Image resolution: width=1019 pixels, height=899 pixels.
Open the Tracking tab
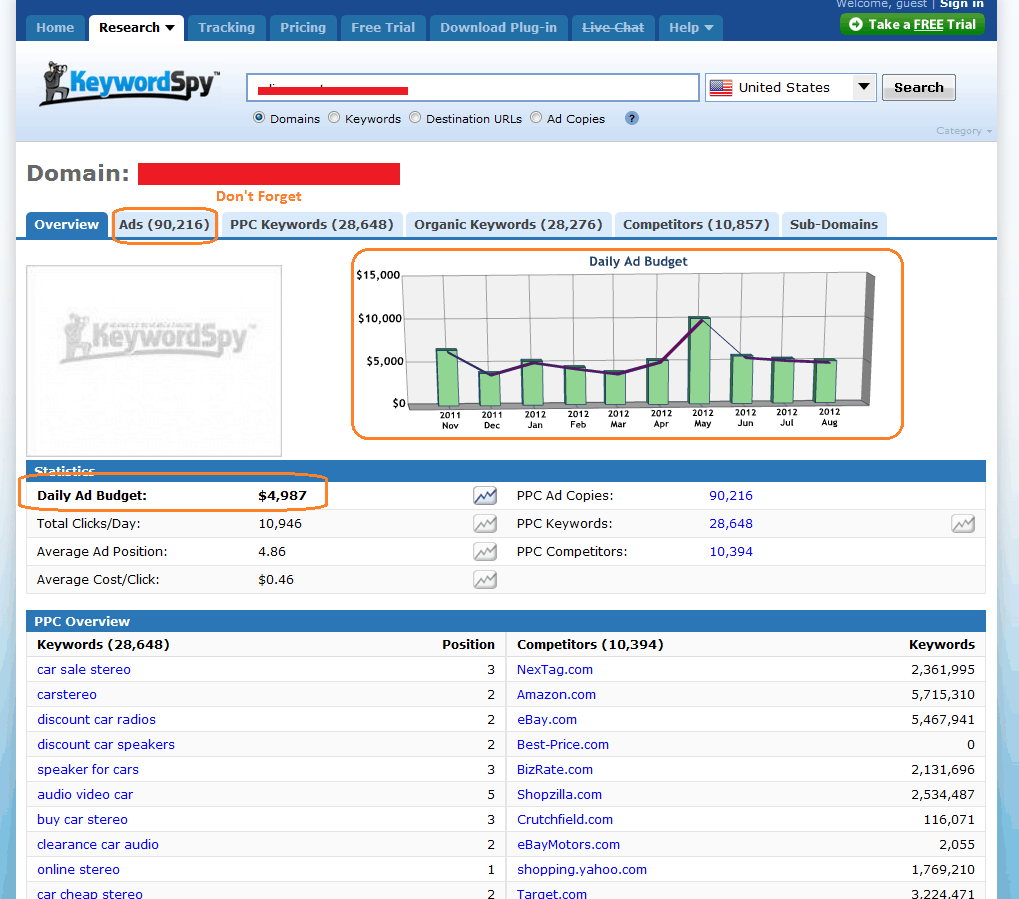pos(226,28)
